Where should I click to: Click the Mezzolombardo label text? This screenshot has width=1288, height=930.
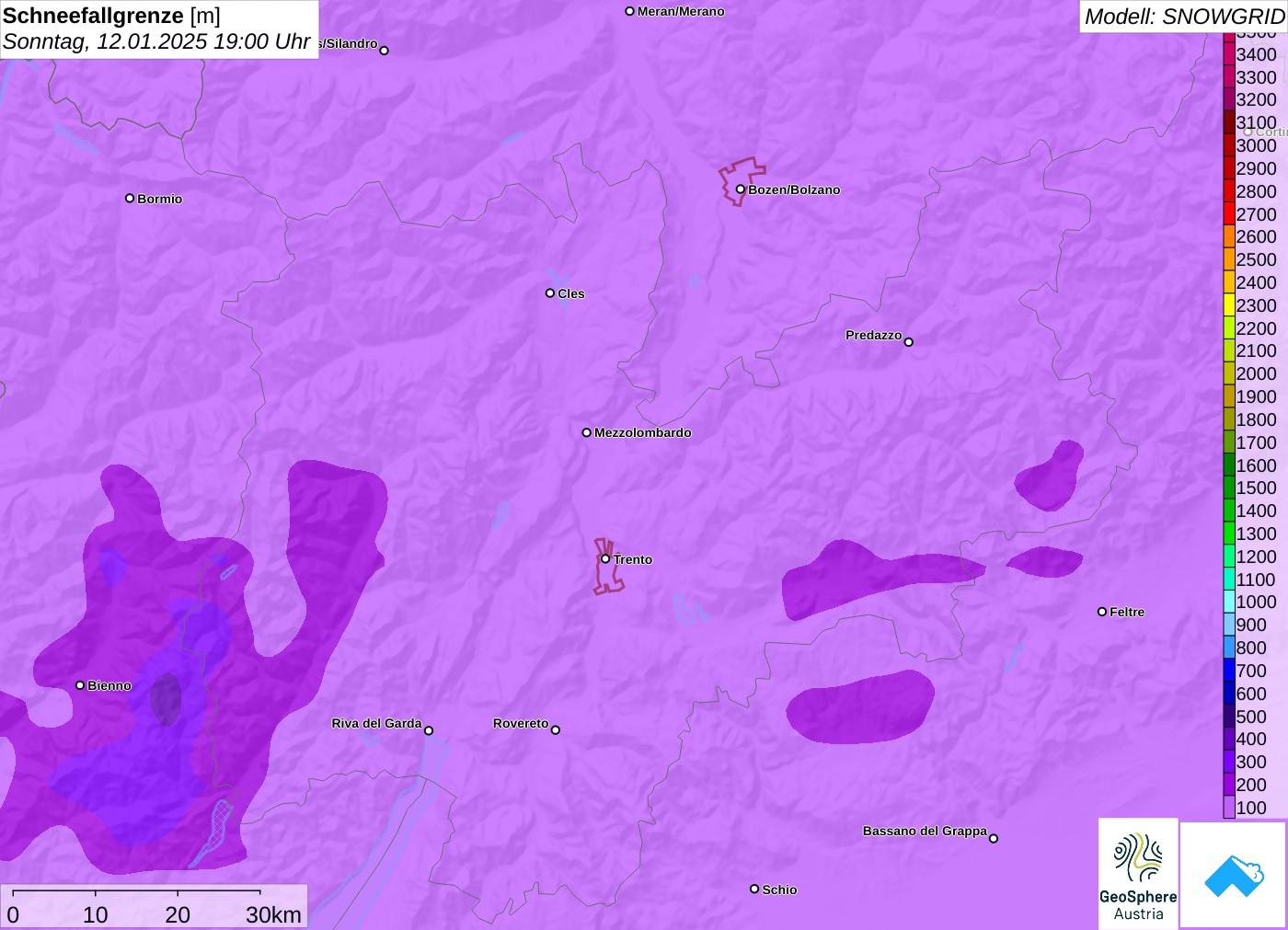[642, 432]
